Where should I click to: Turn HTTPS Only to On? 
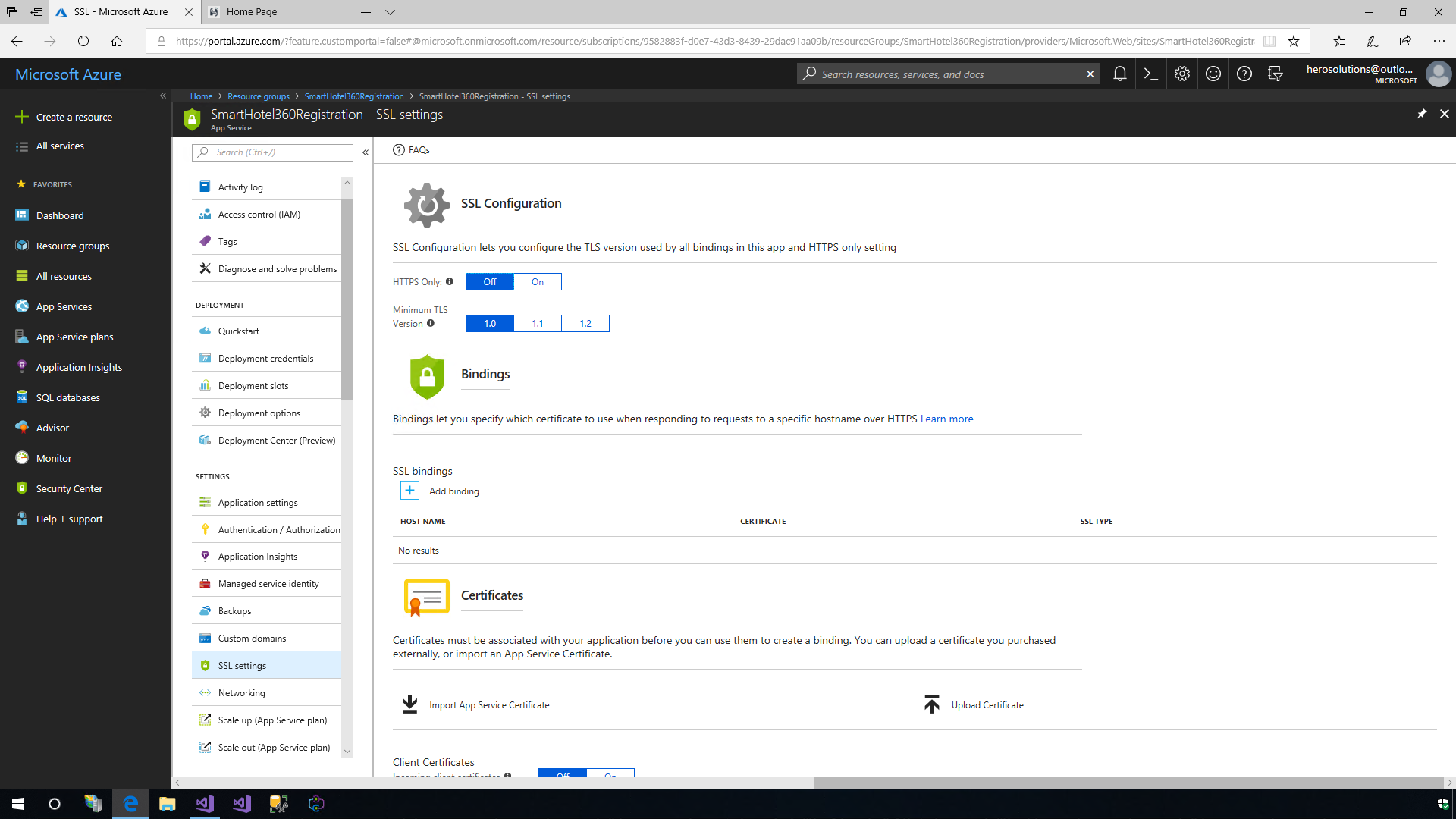click(x=538, y=282)
